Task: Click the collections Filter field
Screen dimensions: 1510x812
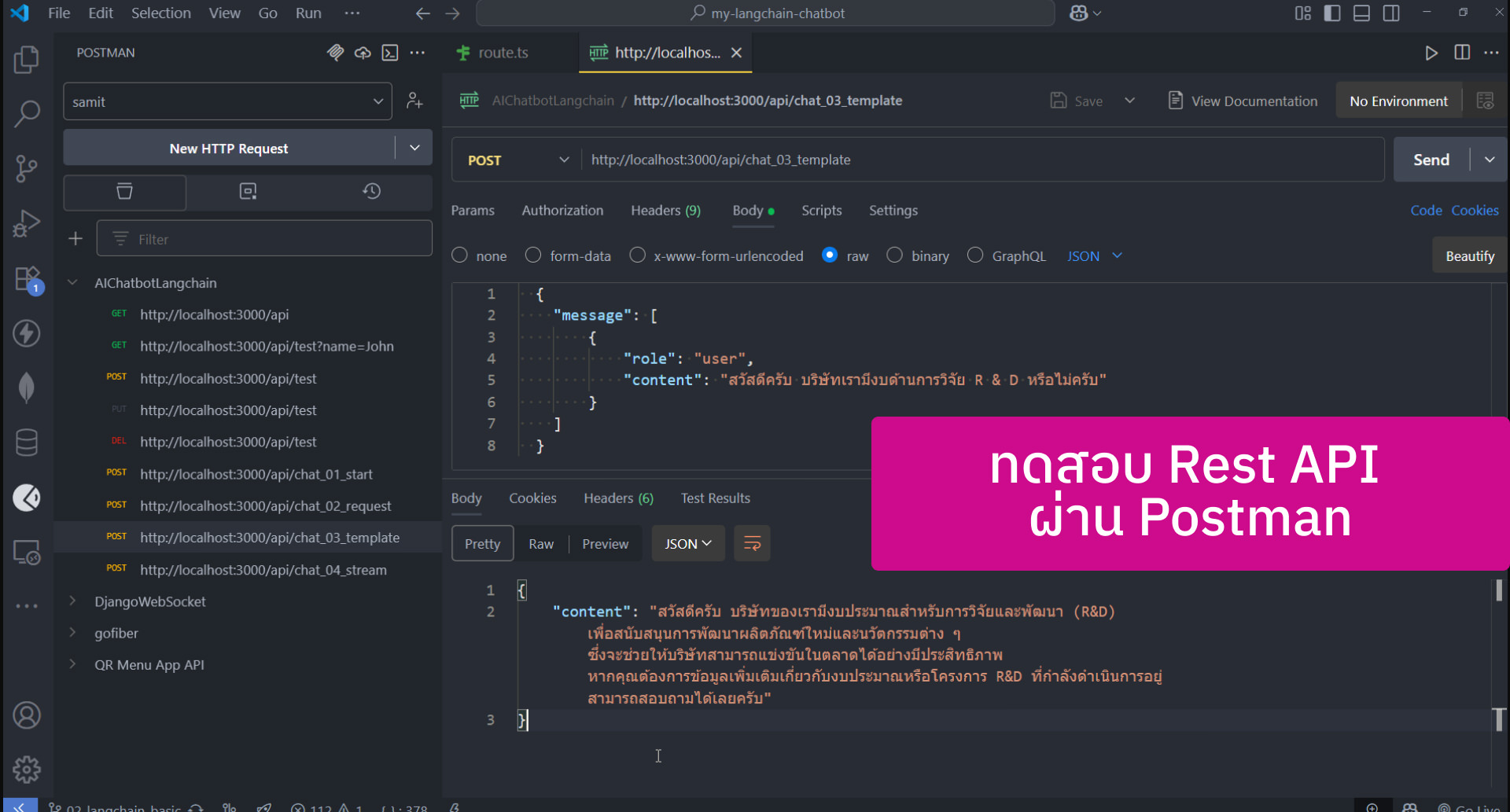Action: tap(264, 239)
